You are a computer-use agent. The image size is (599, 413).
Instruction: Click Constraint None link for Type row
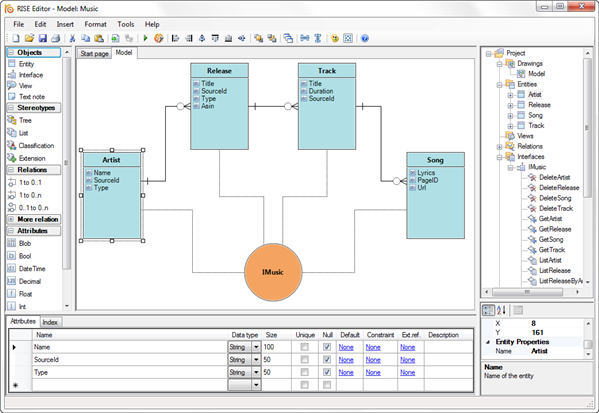click(x=373, y=373)
